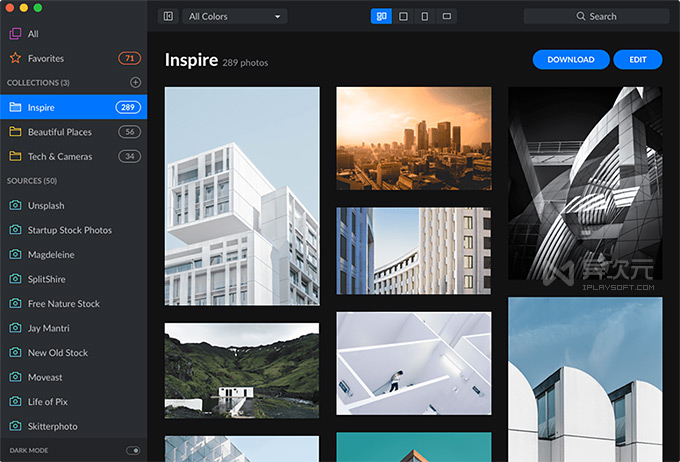Select the All photos item
Screen dimensions: 680x462
point(33,34)
